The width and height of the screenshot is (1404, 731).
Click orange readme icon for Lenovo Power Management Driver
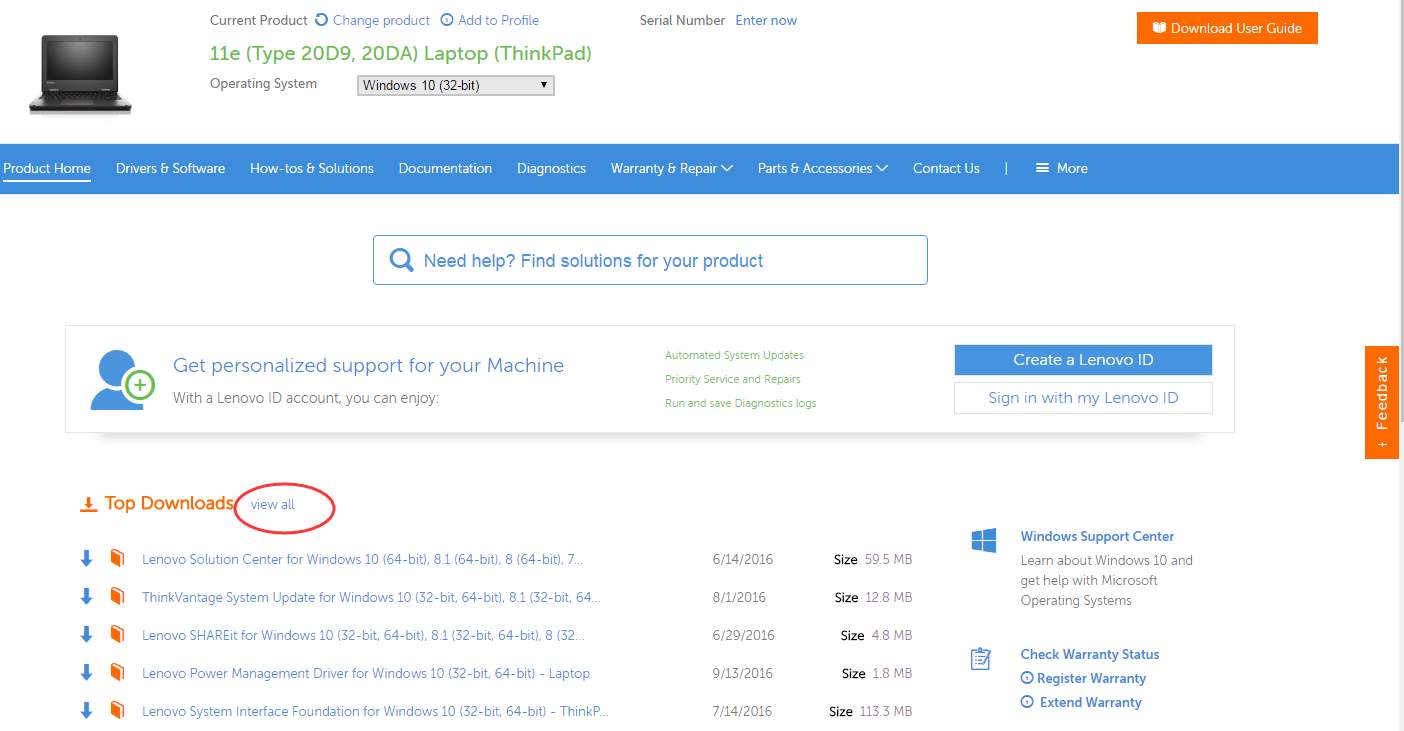point(117,673)
